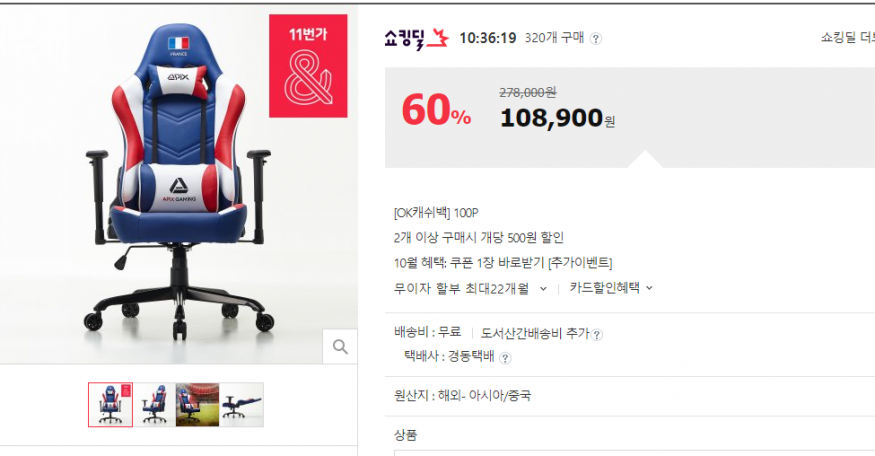
Task: Click the magnifier zoom icon on product image
Action: point(340,347)
